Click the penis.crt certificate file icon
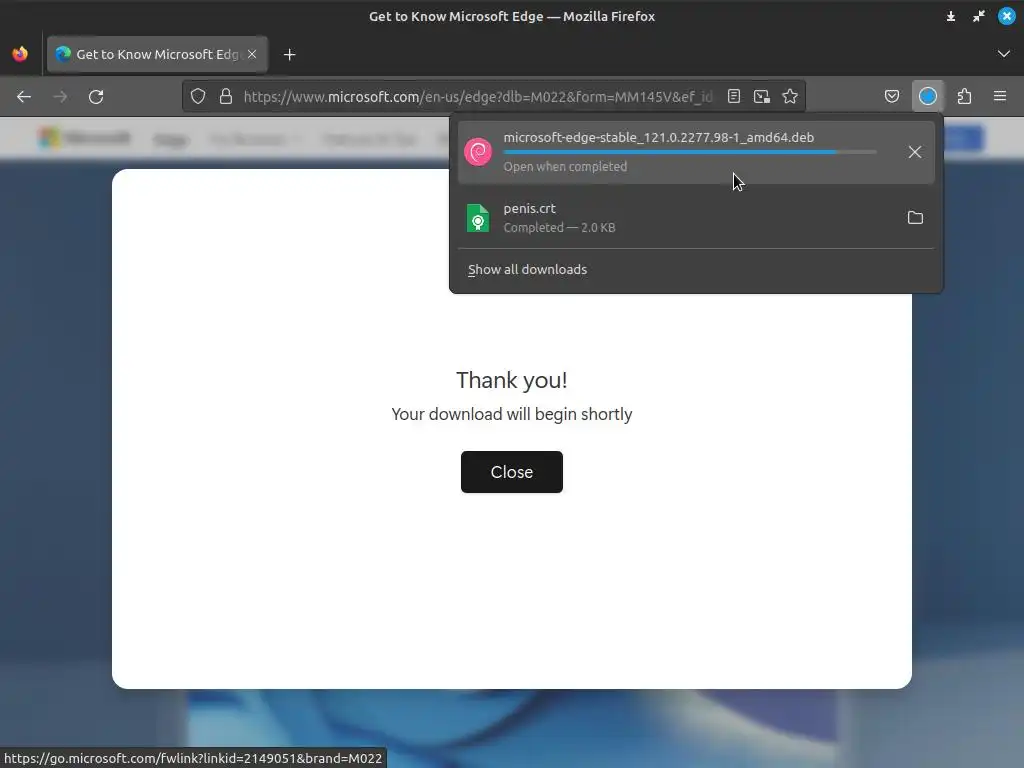1024x768 pixels. pyautogui.click(x=478, y=218)
